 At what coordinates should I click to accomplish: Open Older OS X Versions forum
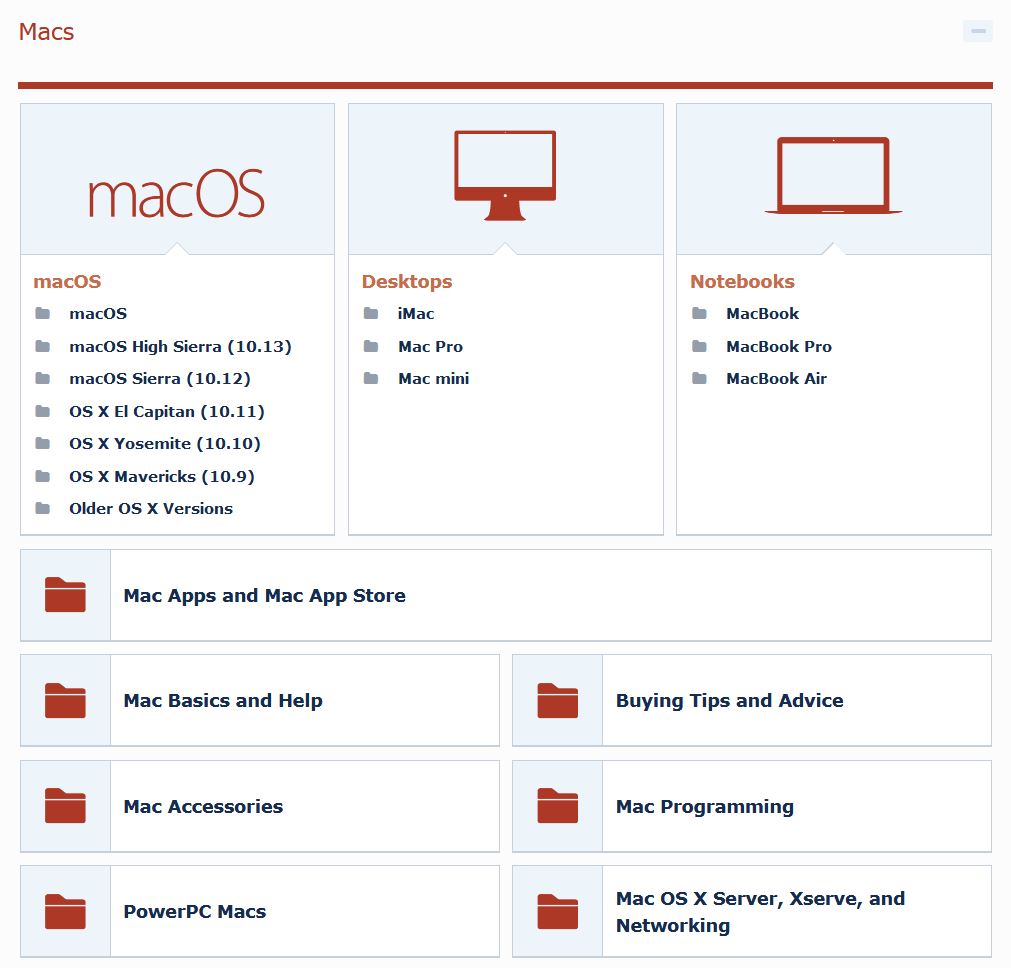point(151,509)
